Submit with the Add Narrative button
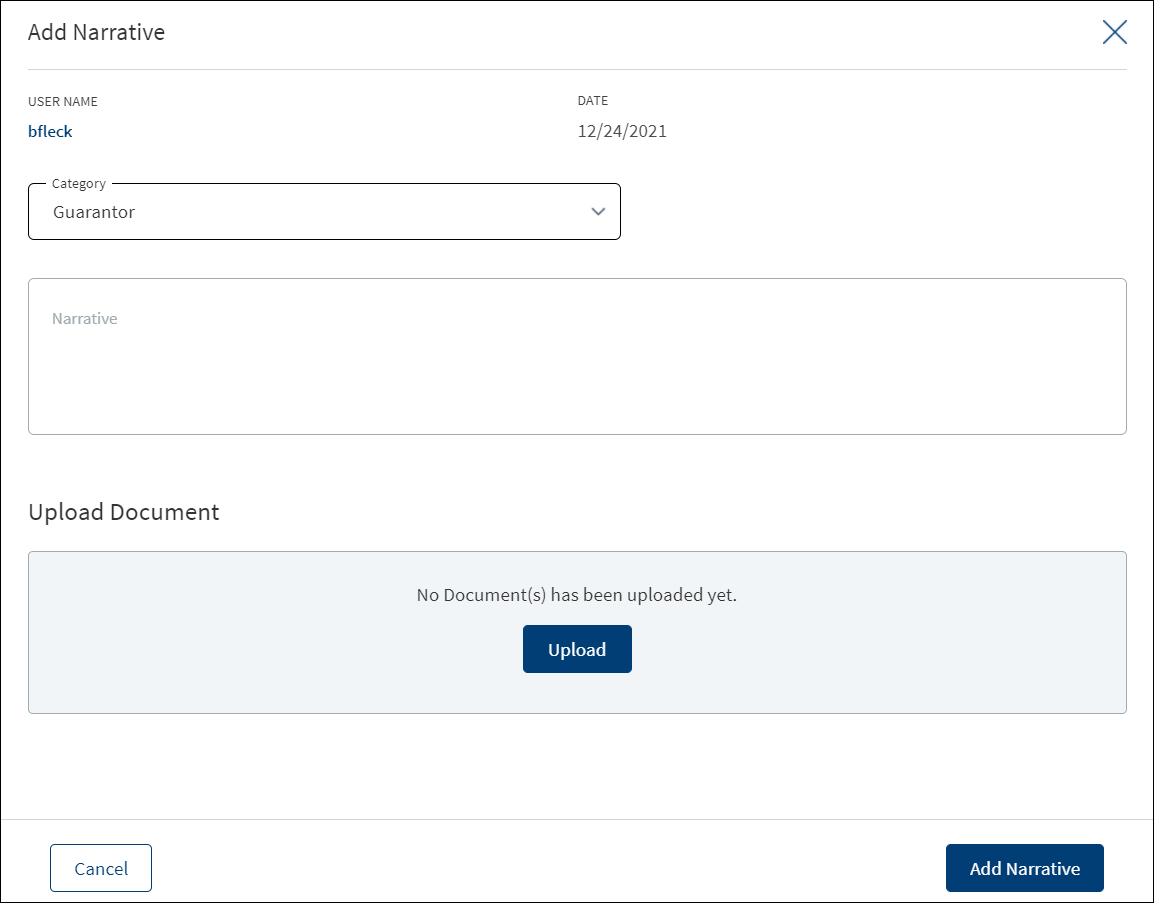 point(1024,868)
